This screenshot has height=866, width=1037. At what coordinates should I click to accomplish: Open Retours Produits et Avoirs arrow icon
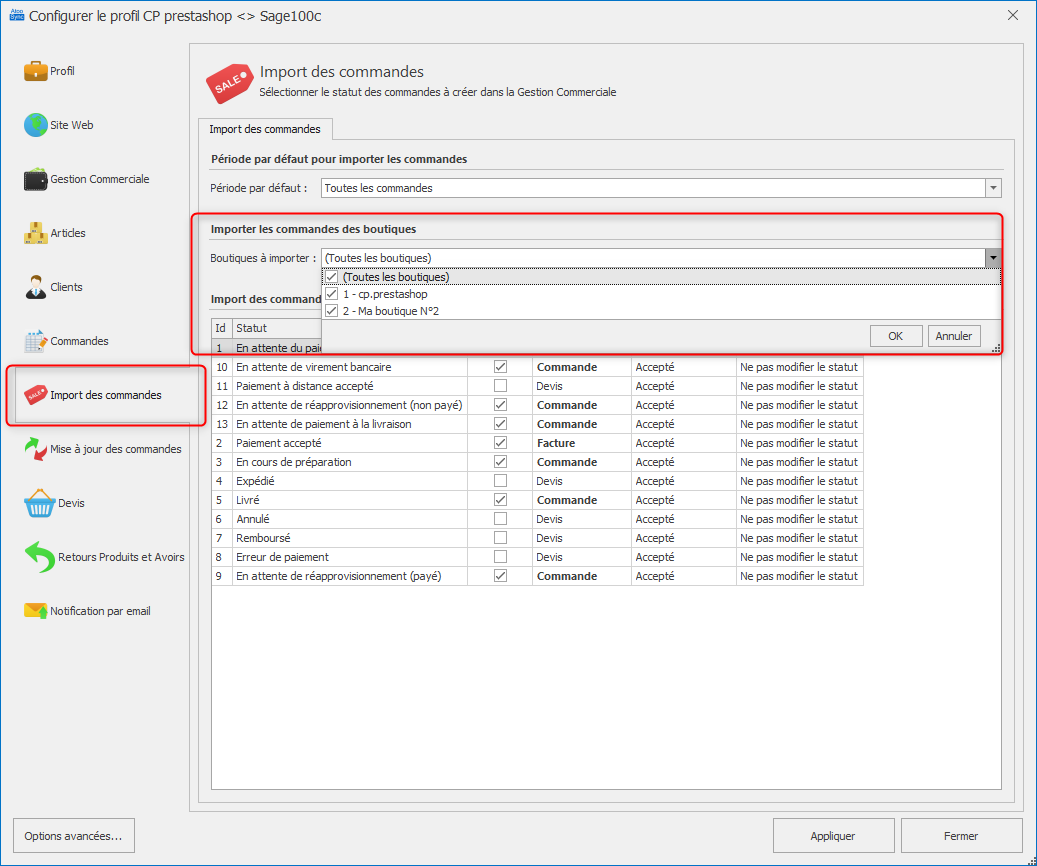[x=39, y=557]
